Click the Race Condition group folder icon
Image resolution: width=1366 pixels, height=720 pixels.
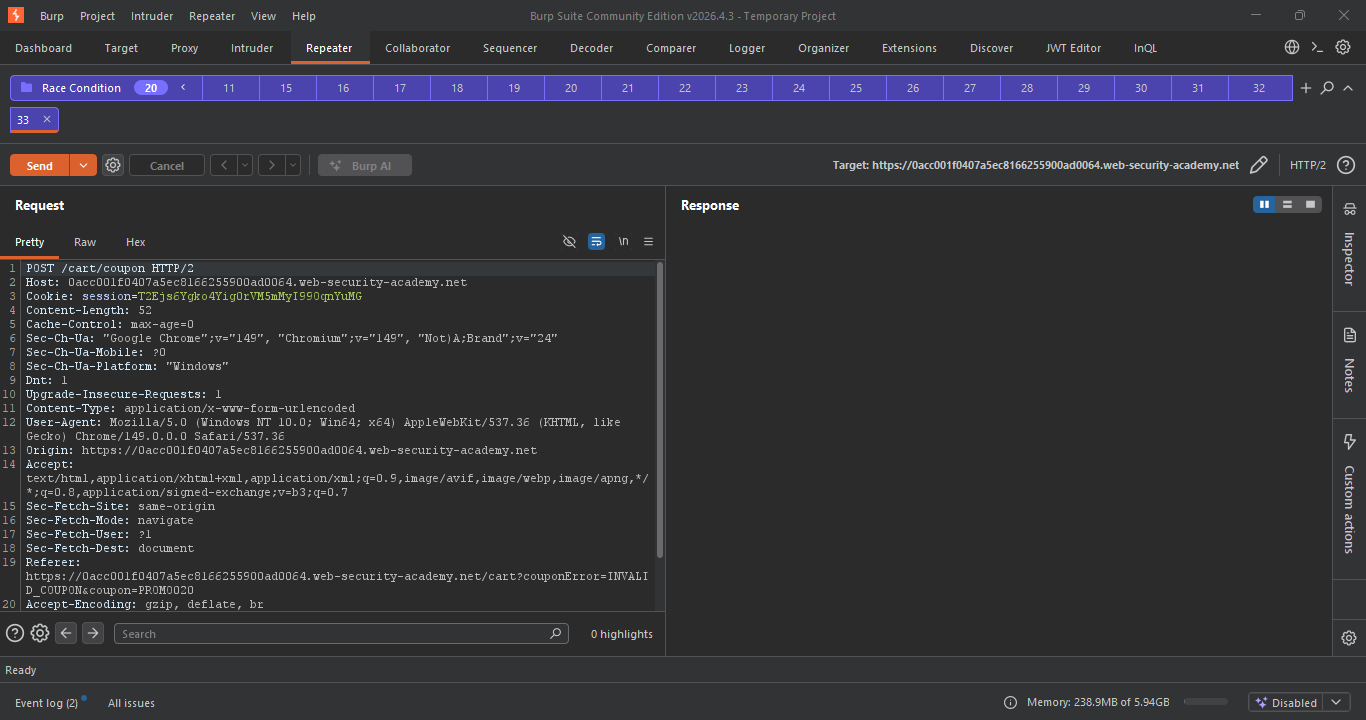point(27,88)
